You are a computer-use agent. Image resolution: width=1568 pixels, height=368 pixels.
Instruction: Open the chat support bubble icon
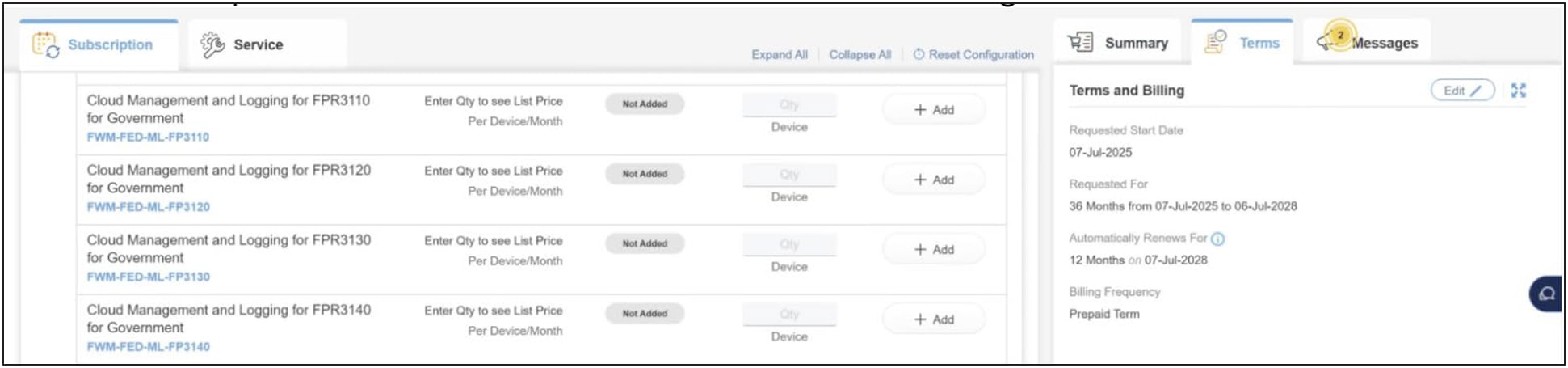click(1546, 294)
